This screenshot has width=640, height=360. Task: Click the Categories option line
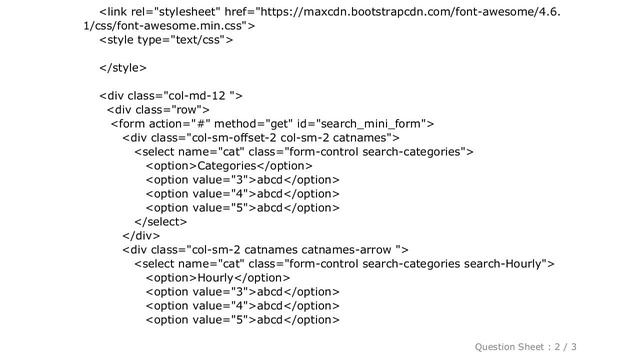click(x=229, y=165)
